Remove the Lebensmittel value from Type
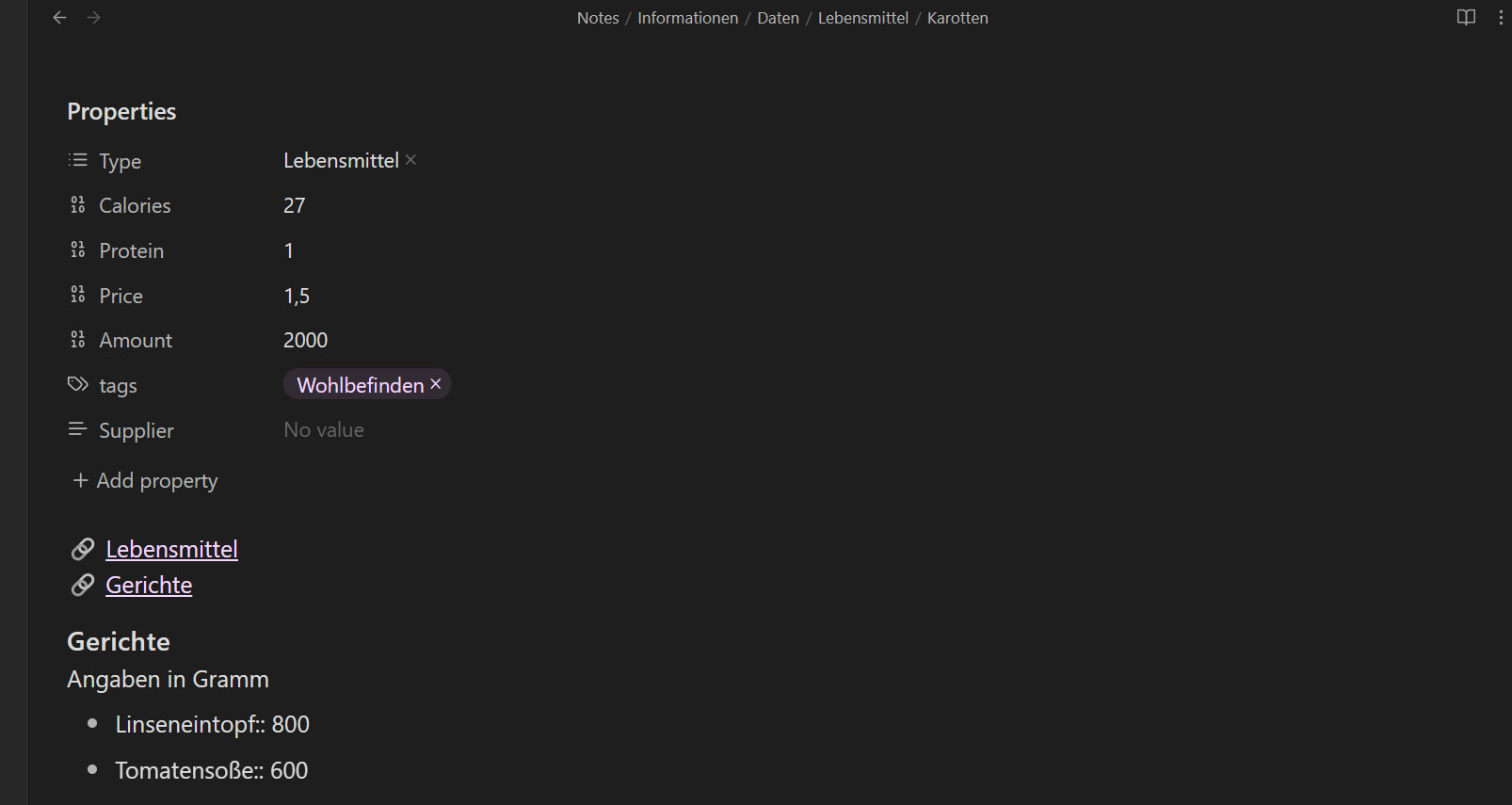1512x805 pixels. pos(410,160)
